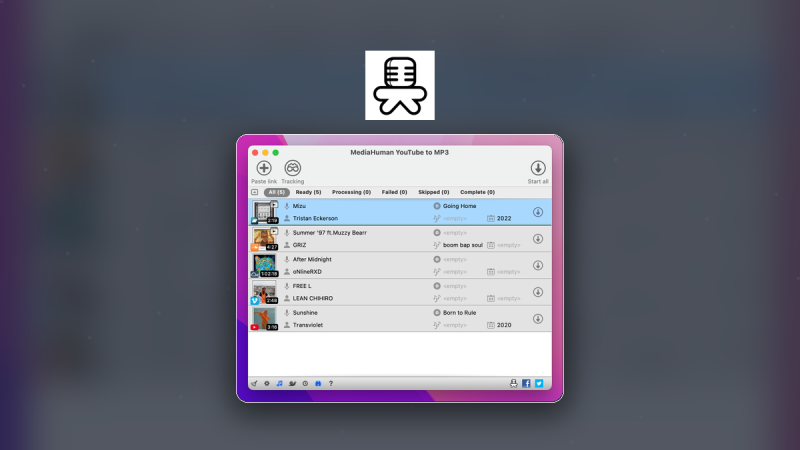800x450 pixels.
Task: Click the Summer '97 track thumbnail
Action: coord(264,239)
